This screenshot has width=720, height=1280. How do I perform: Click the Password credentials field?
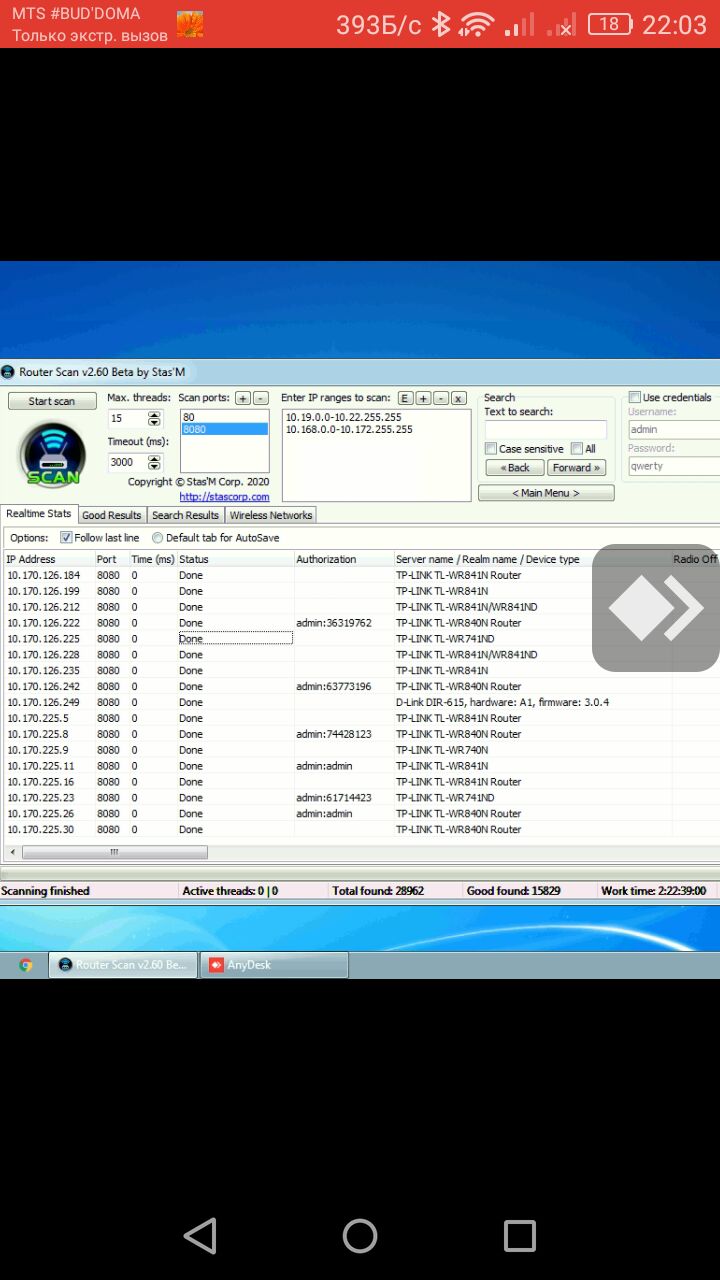pos(674,466)
